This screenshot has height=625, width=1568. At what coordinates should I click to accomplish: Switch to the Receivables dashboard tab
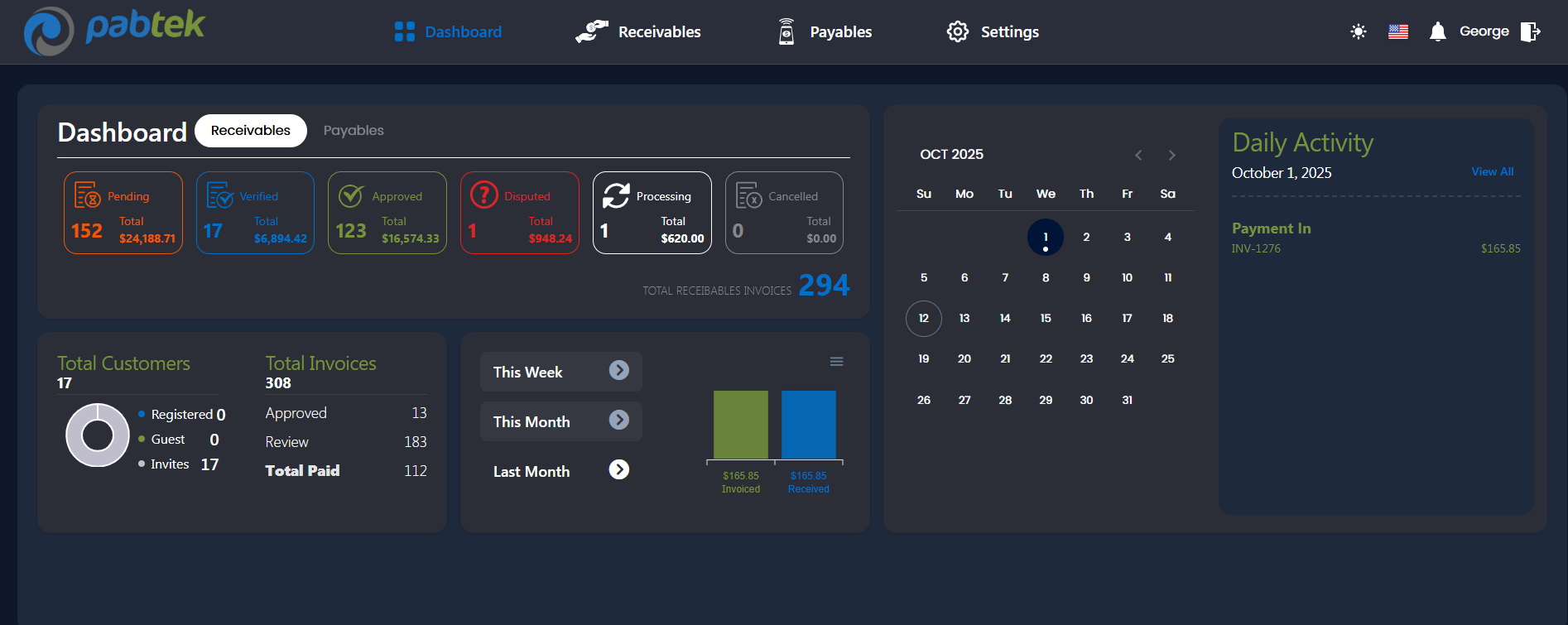pos(251,131)
